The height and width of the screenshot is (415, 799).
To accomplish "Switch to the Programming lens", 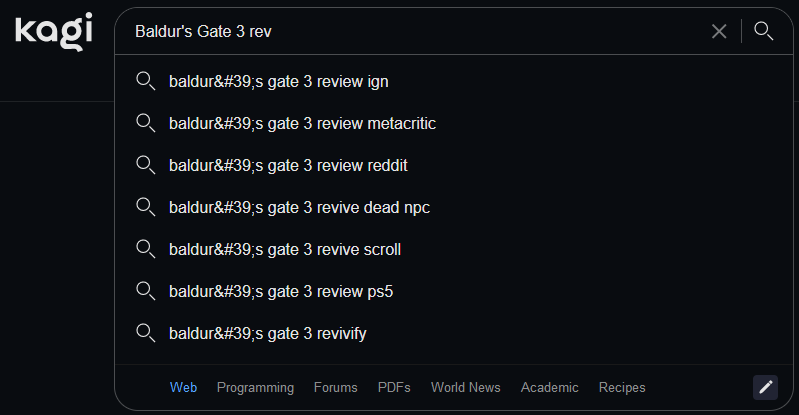I will (255, 387).
